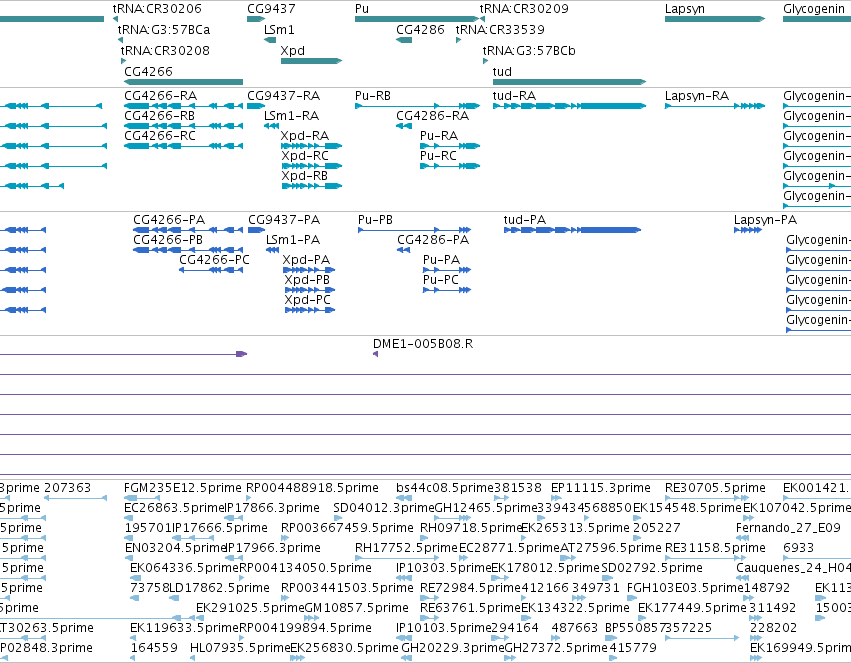Select the SD02792.5prime EST label
This screenshot has width=851, height=663.
tap(652, 569)
